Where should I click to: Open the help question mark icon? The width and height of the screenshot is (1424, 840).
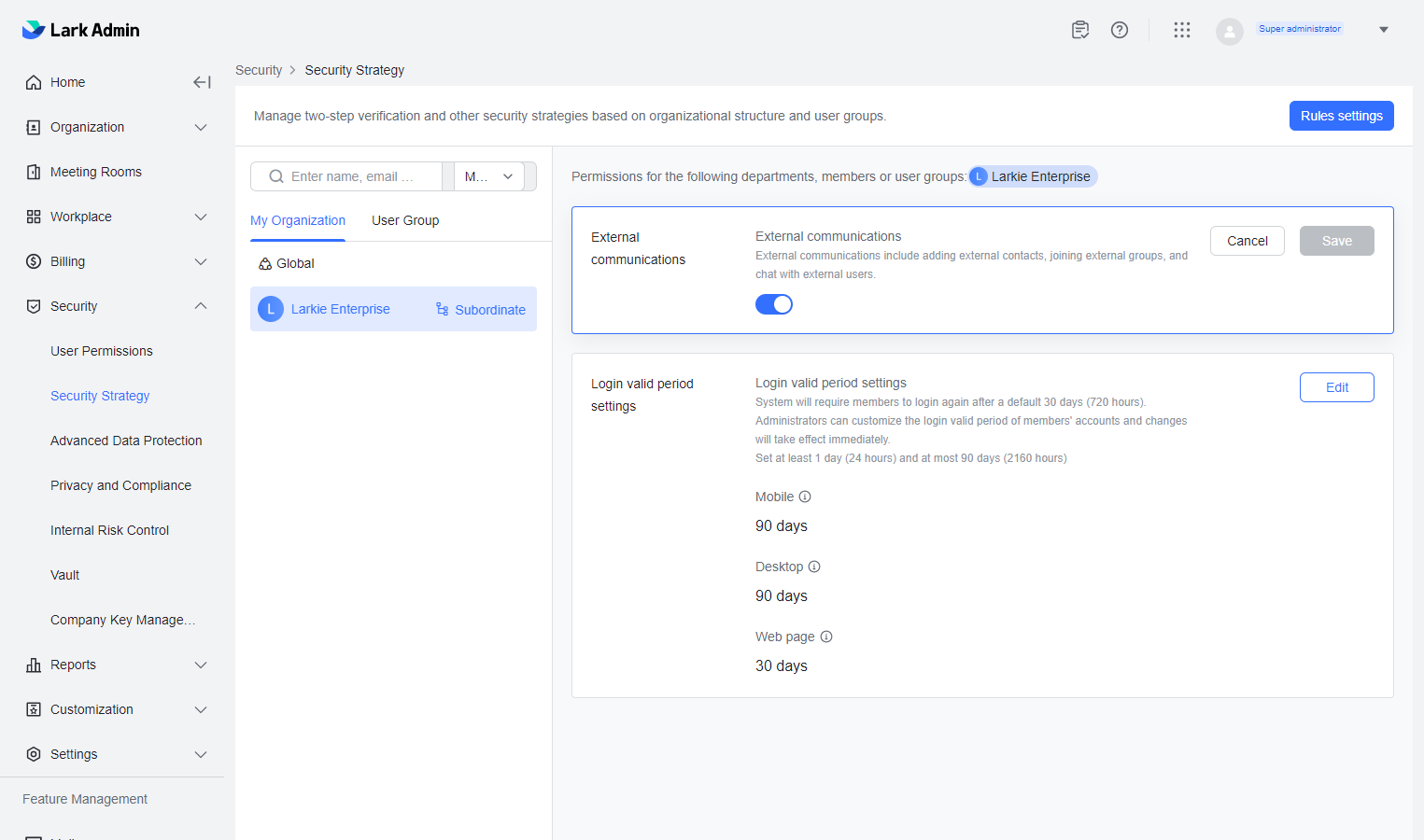1120,30
